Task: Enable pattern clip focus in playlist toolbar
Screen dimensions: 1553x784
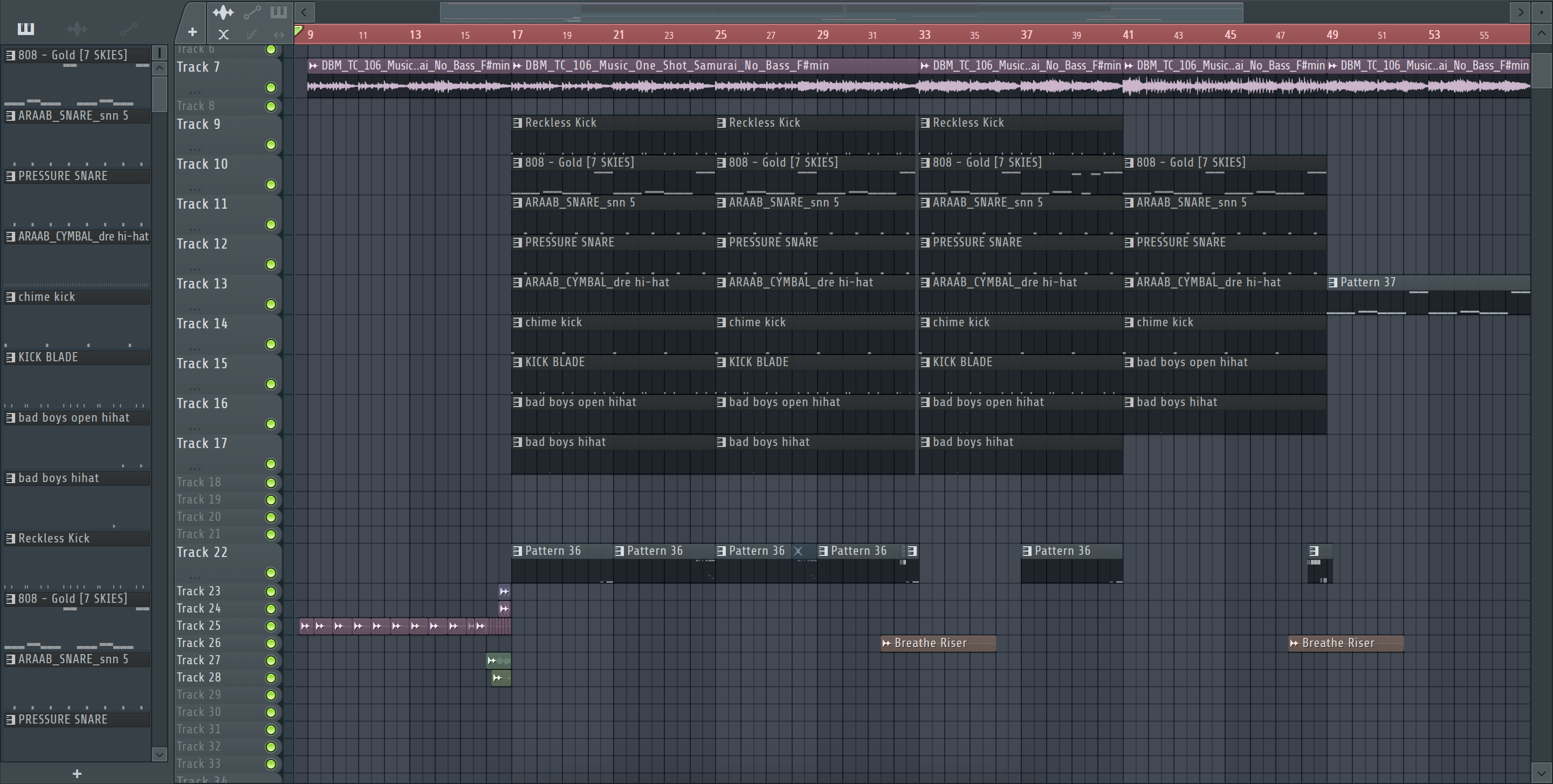Action: [279, 11]
